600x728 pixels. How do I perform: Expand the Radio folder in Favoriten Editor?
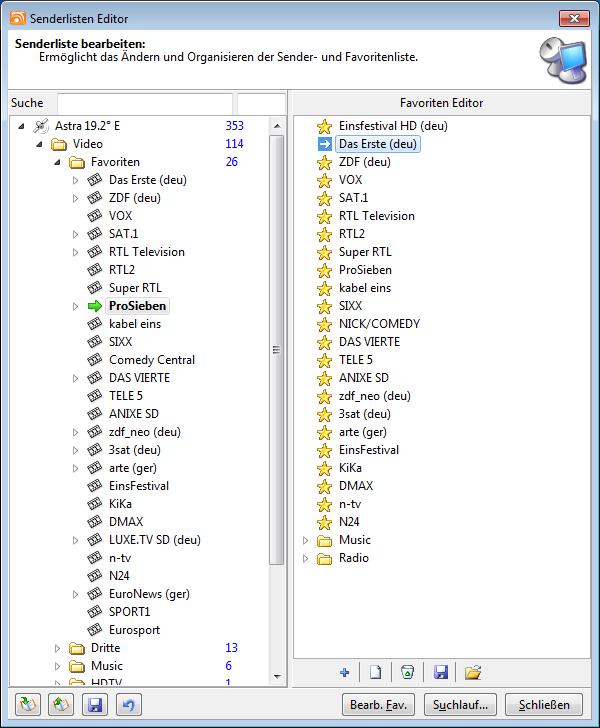[305, 559]
